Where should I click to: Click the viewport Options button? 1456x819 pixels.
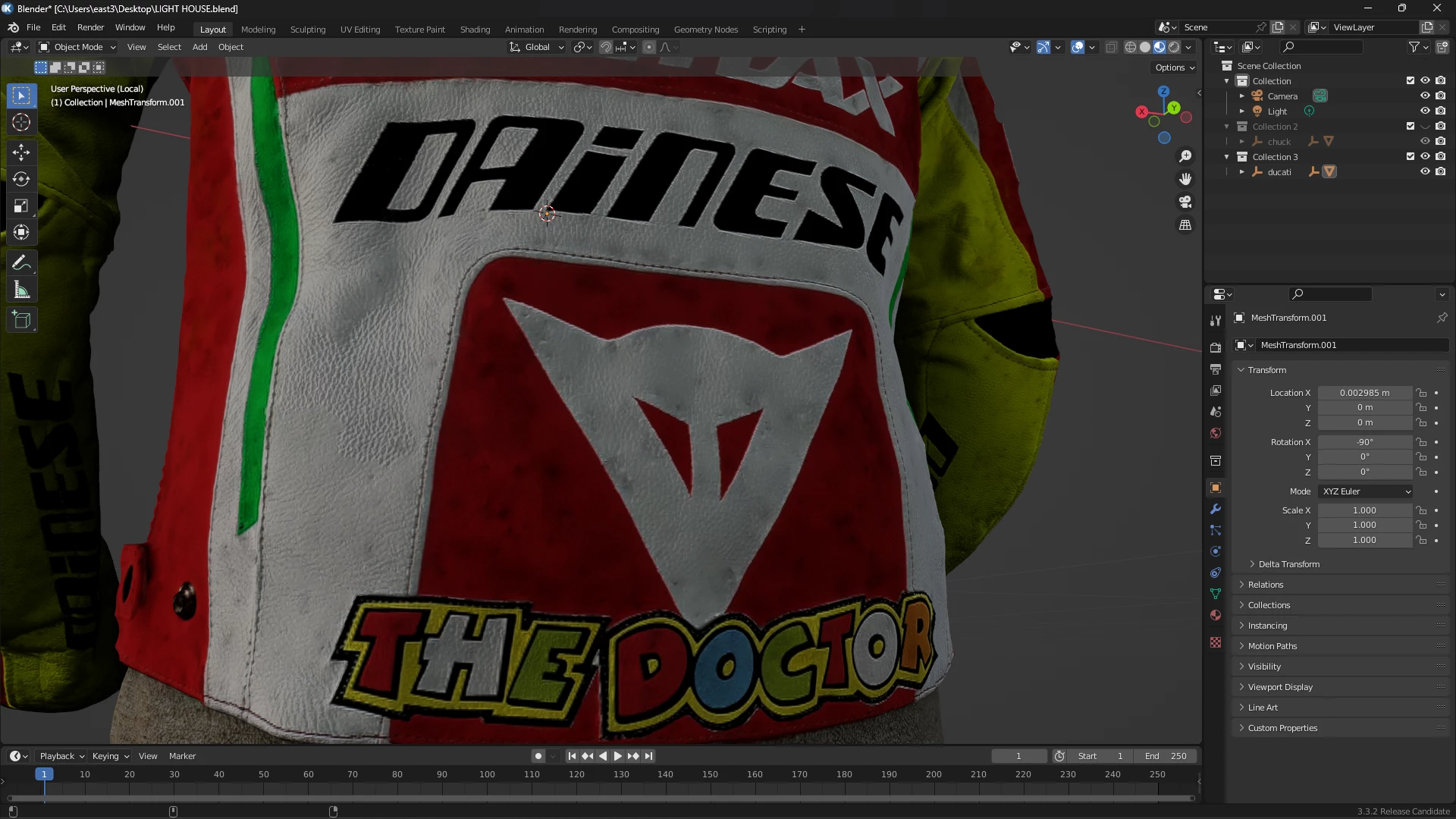coord(1175,67)
